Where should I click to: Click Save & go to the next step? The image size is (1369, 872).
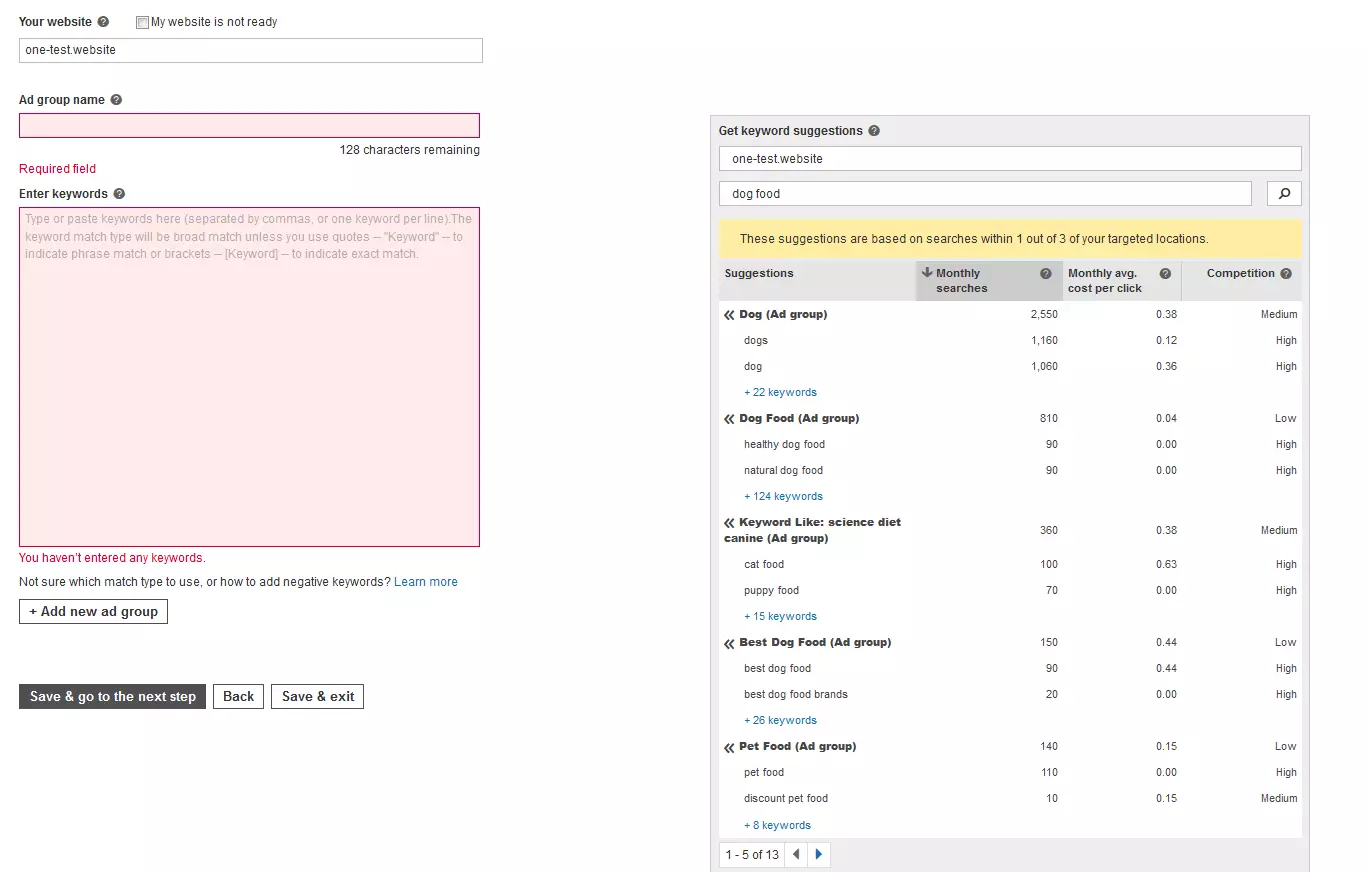tap(112, 697)
